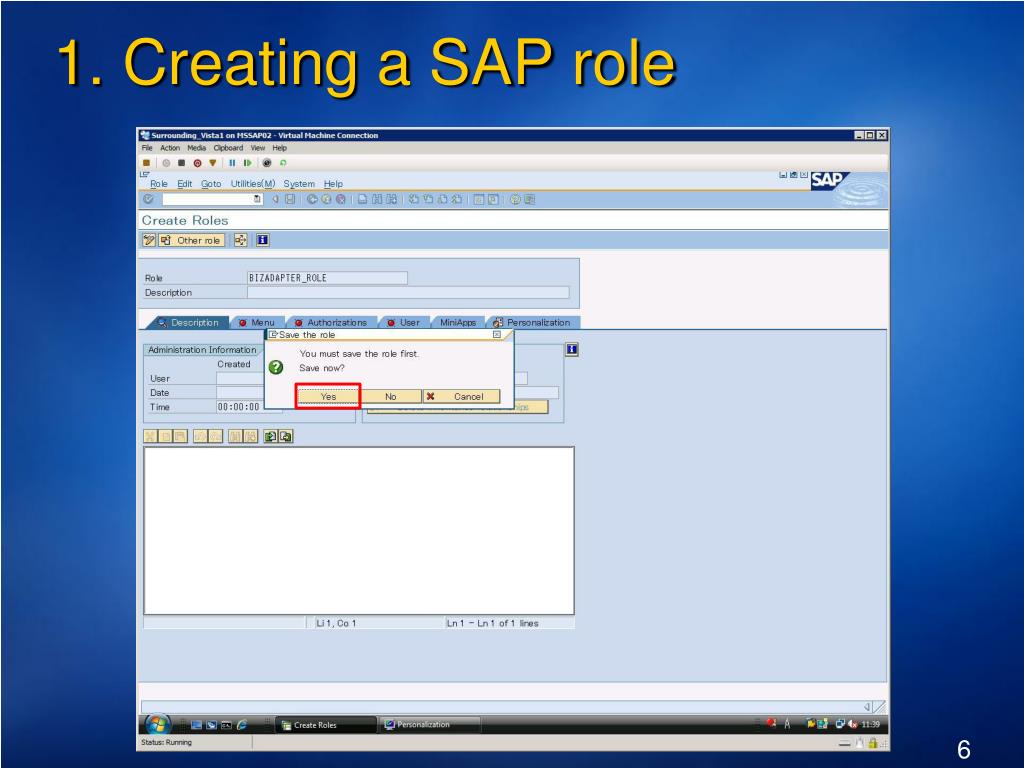Open the SAP Help menu
This screenshot has height=768, width=1024.
pos(333,184)
